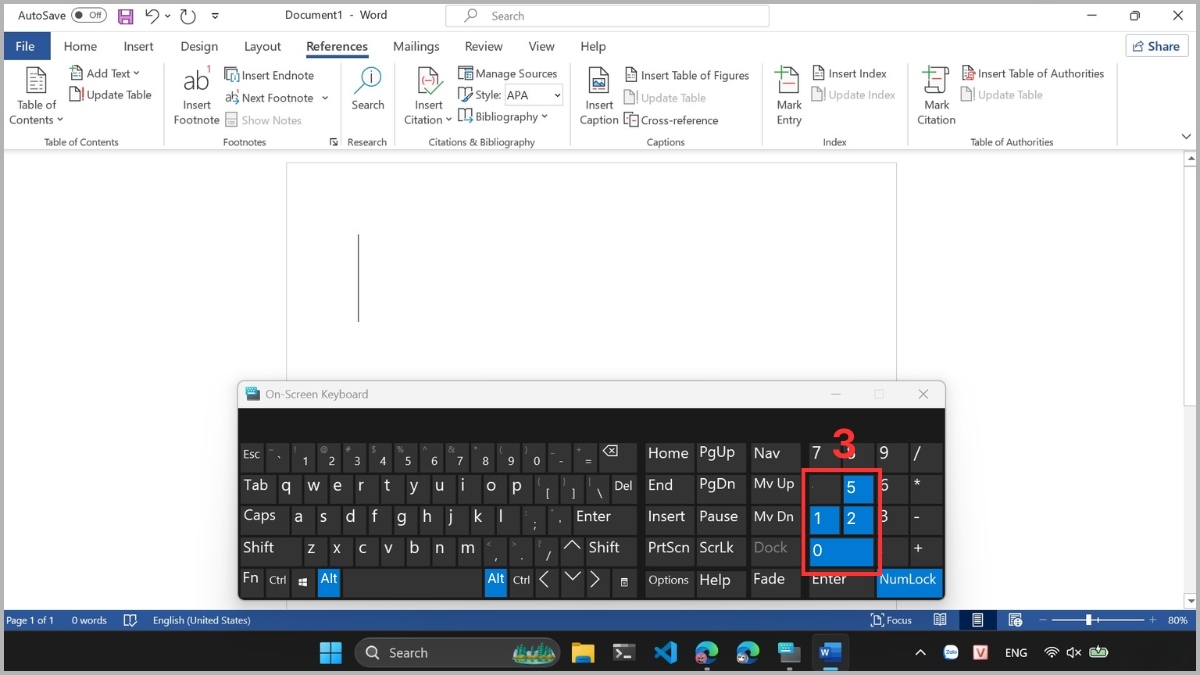Open Visual Studio Code from taskbar
Viewport: 1200px width, 675px height.
tap(666, 653)
